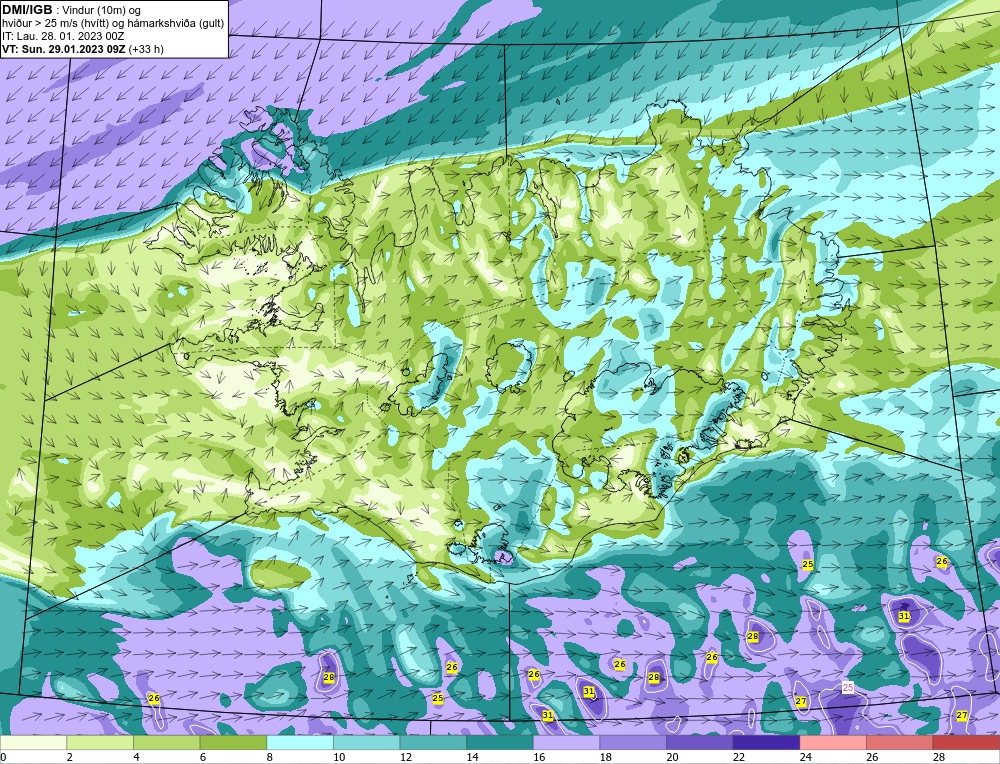Viewport: 1000px width, 764px height.
Task: Click the 'VT: Sun. 29.01.2023 09Z' valid time
Action: coord(64,49)
